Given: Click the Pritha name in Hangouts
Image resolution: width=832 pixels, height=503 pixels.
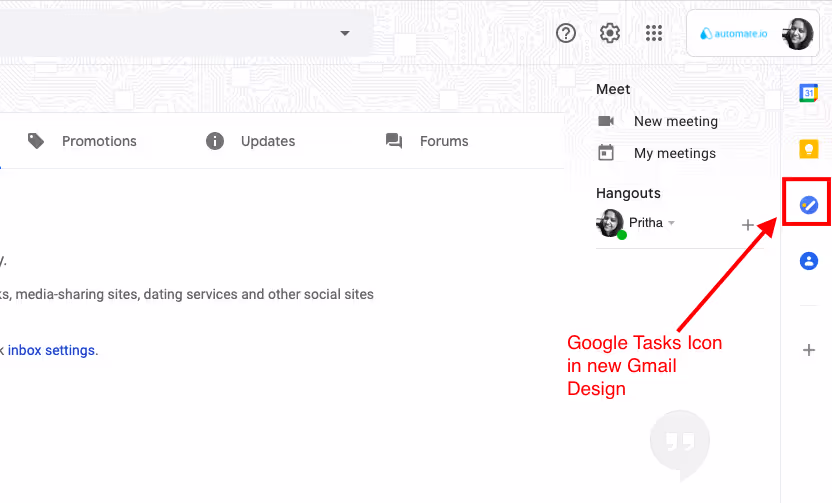Looking at the screenshot, I should [646, 223].
